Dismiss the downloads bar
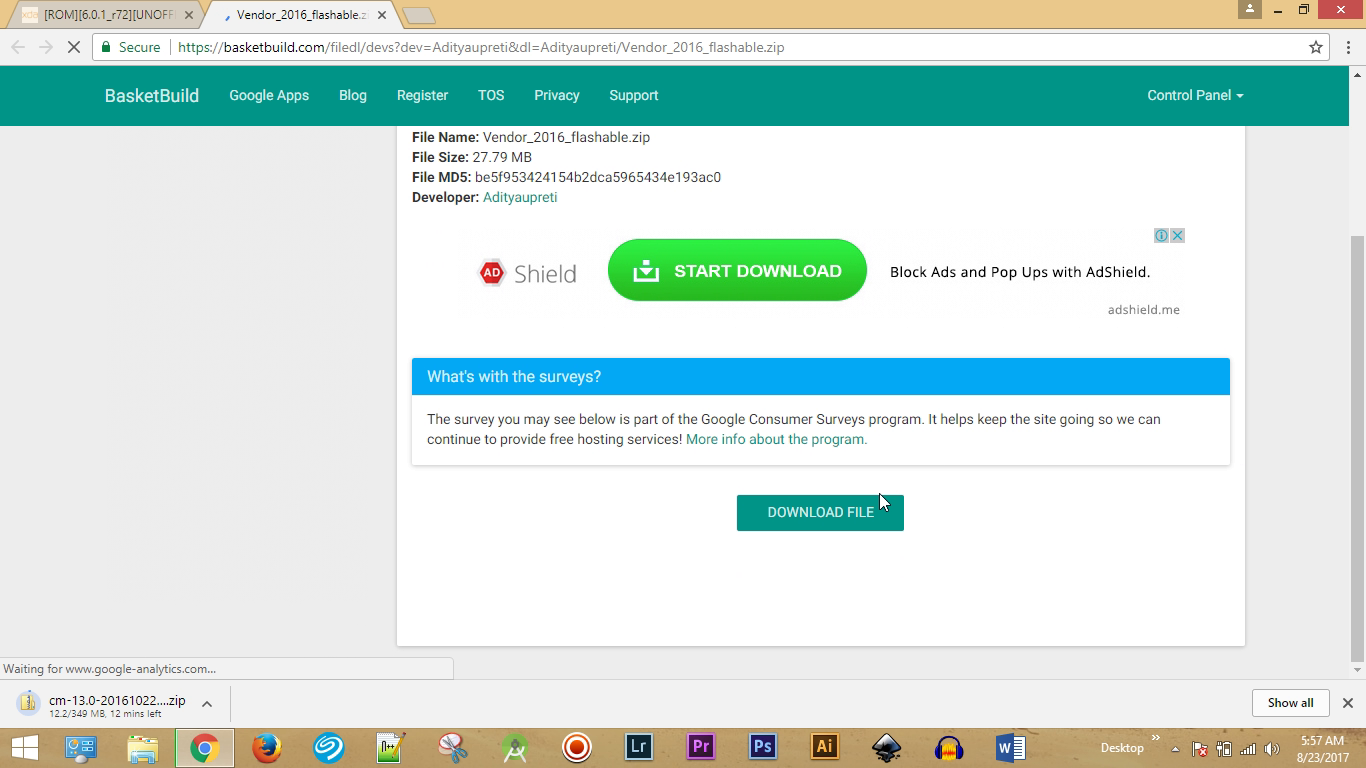 click(x=1347, y=703)
